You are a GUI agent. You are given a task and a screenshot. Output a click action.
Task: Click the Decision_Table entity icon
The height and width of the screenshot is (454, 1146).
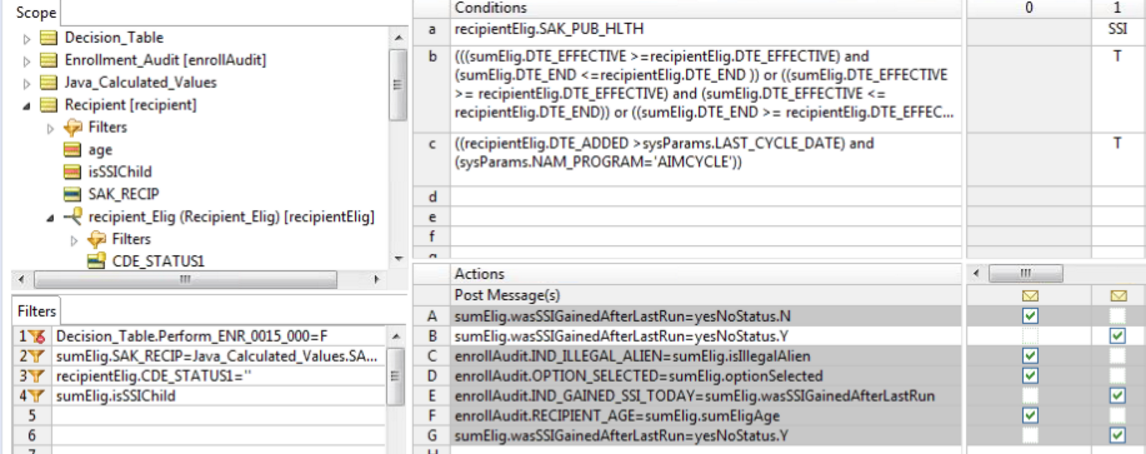(48, 38)
